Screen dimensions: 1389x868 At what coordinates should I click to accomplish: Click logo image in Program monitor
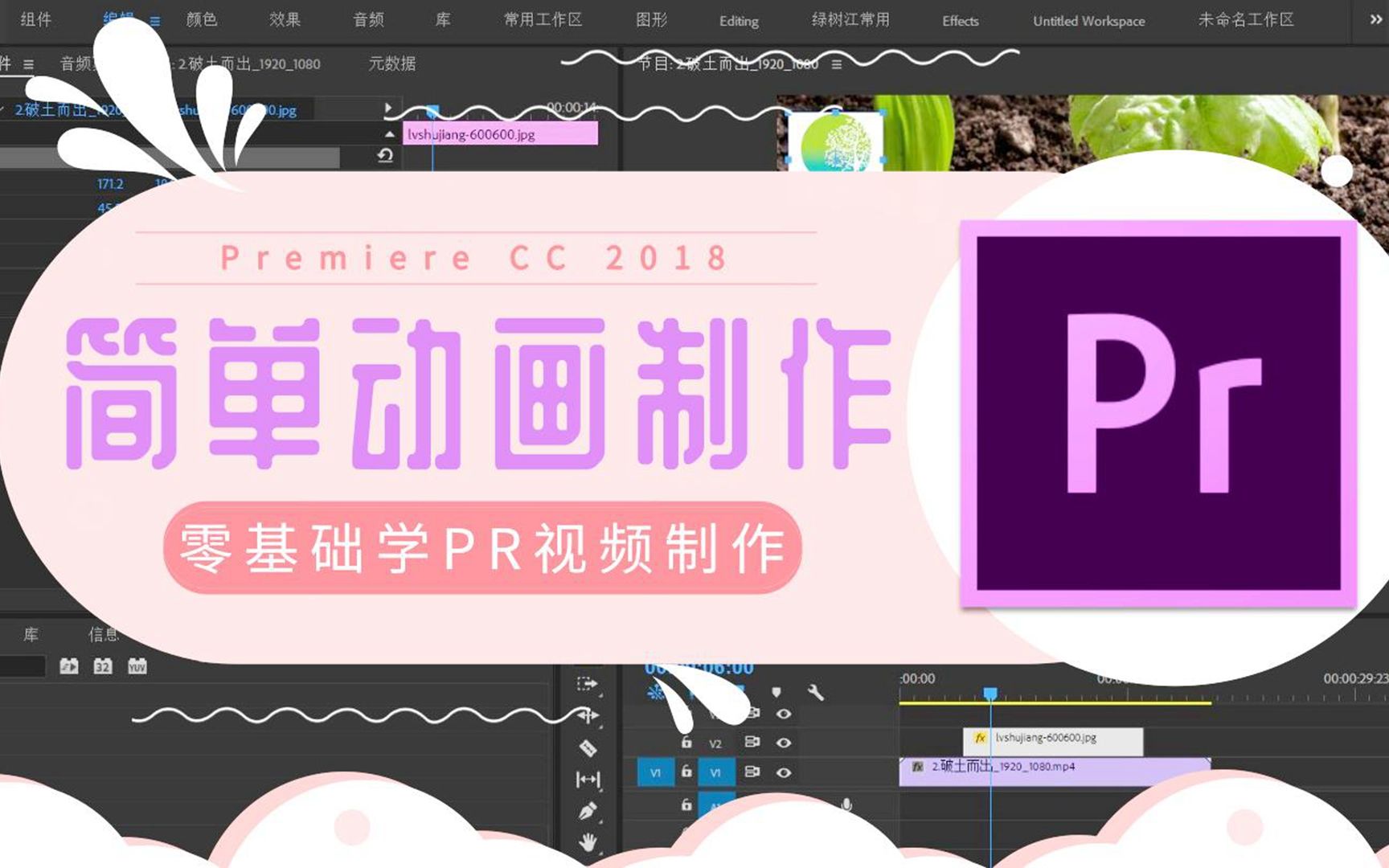(x=835, y=141)
